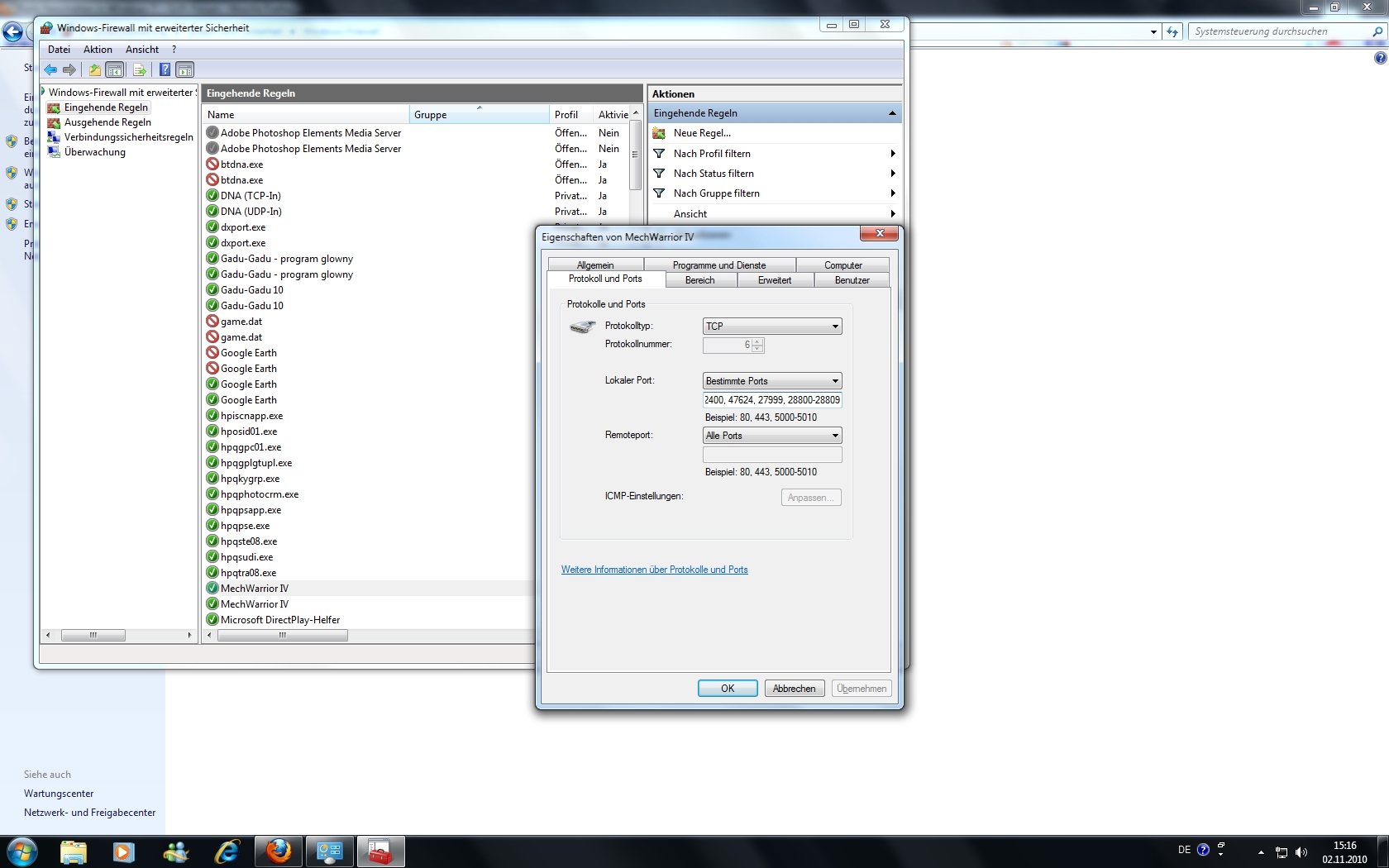Click funnel icon beside Nach Profil filtern
1389x868 pixels.
pos(659,154)
